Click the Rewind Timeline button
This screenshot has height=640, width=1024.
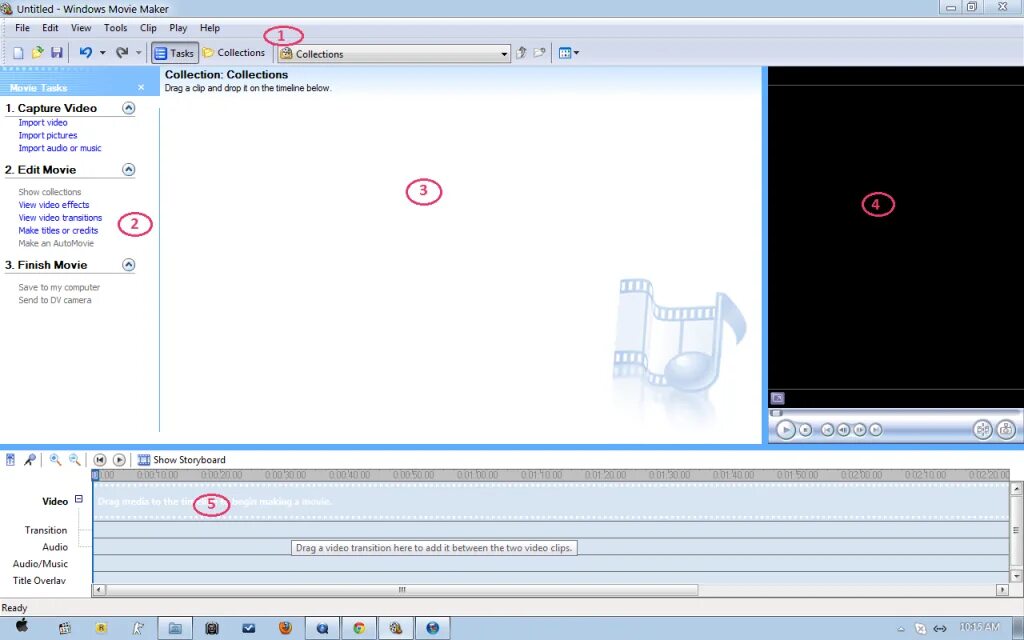click(x=100, y=460)
